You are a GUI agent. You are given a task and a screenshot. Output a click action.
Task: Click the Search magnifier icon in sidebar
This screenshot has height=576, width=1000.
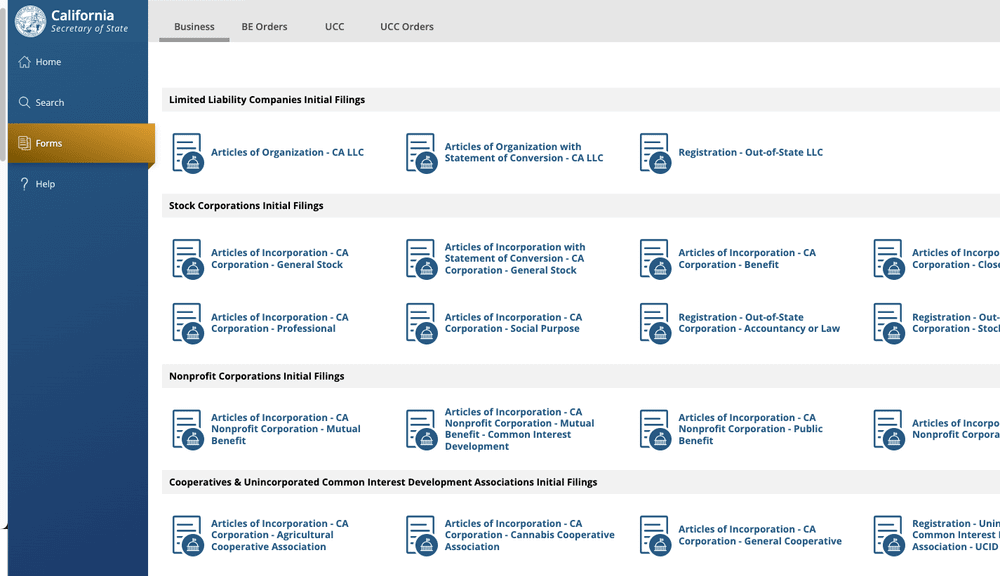pyautogui.click(x=24, y=102)
